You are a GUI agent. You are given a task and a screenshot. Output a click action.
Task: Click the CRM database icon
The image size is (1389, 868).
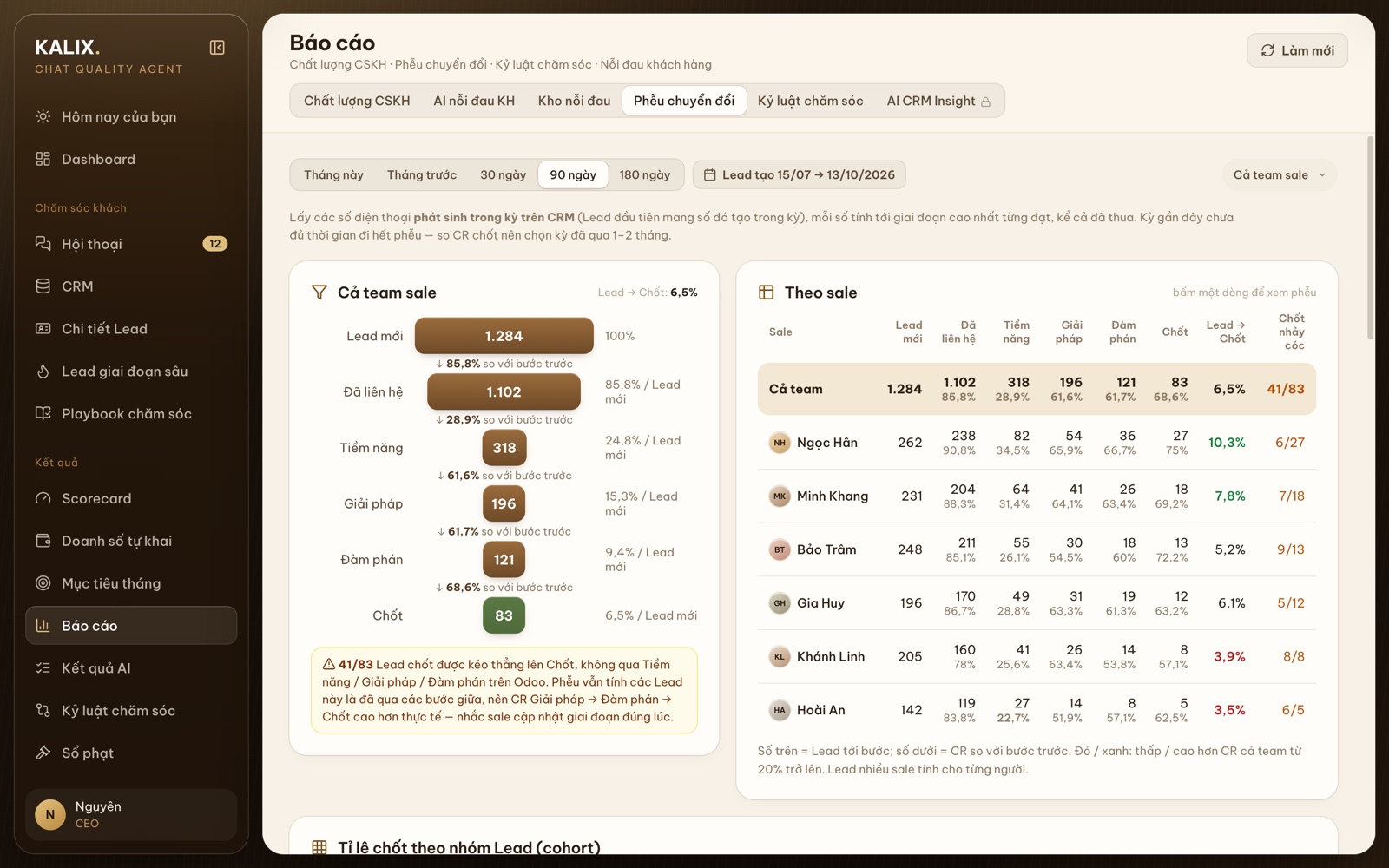click(43, 286)
